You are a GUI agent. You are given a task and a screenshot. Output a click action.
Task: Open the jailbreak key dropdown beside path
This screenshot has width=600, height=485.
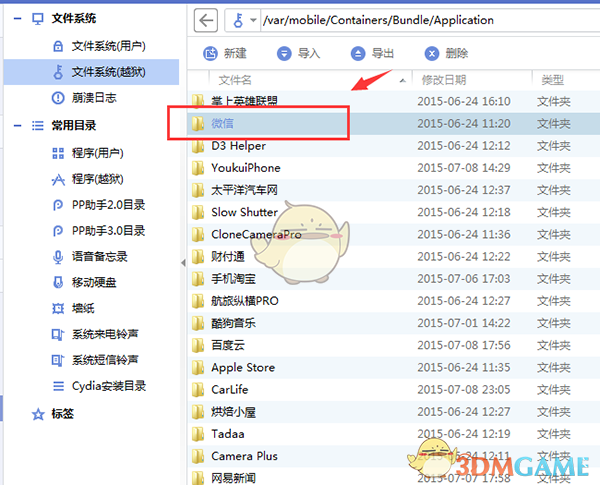(x=253, y=20)
